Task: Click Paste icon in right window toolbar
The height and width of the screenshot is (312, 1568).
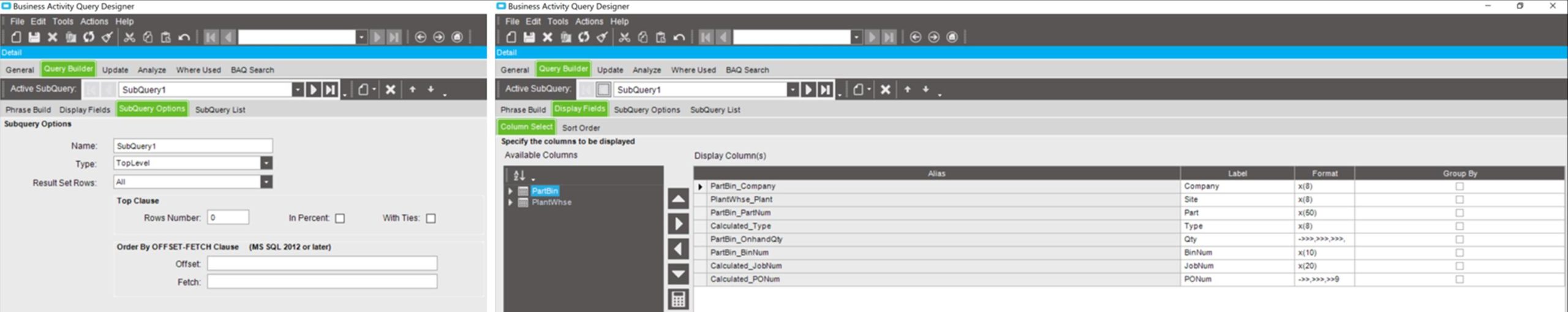Action: point(661,37)
